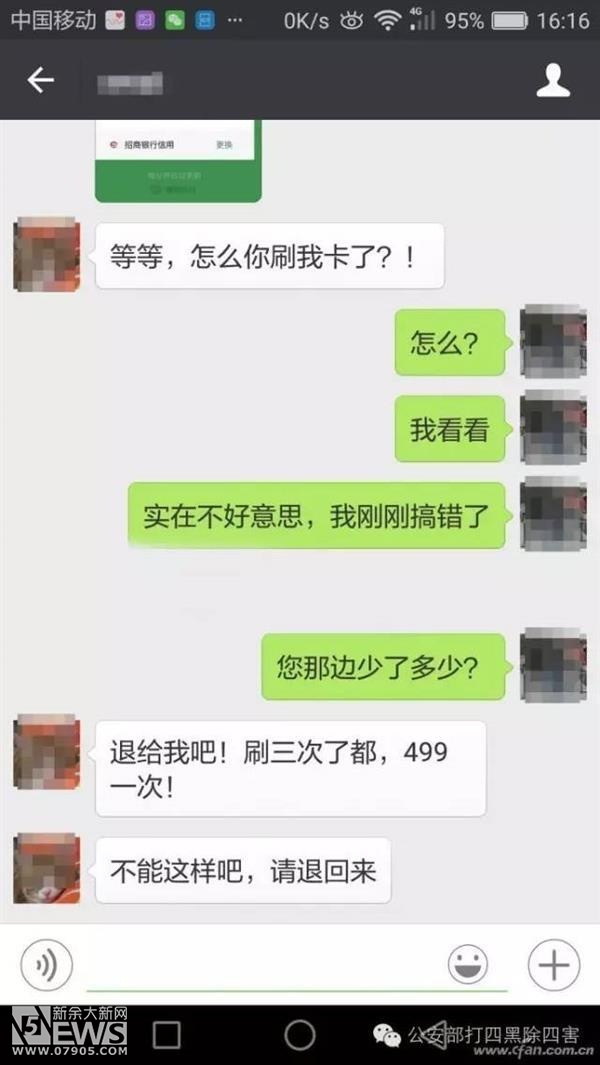Tap the recent apps square button

pos(166,1035)
